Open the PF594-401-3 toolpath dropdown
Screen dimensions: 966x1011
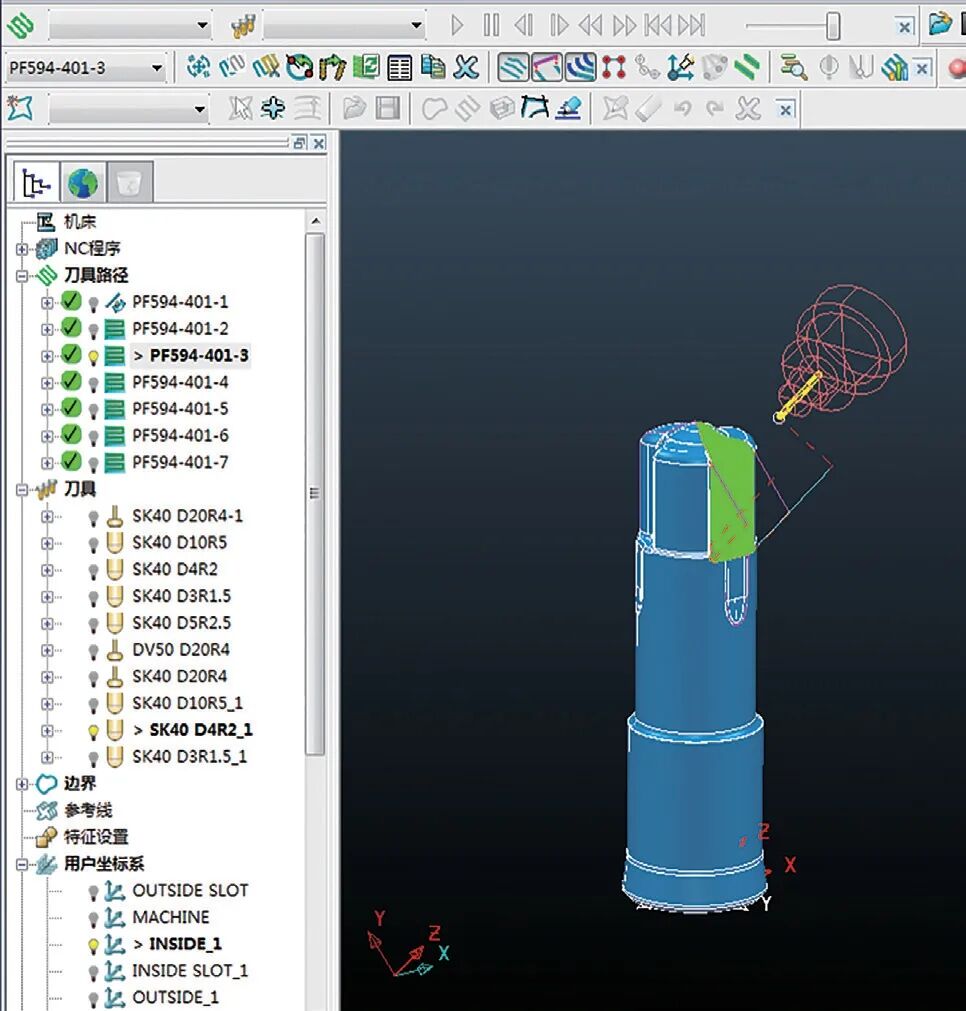tap(157, 68)
